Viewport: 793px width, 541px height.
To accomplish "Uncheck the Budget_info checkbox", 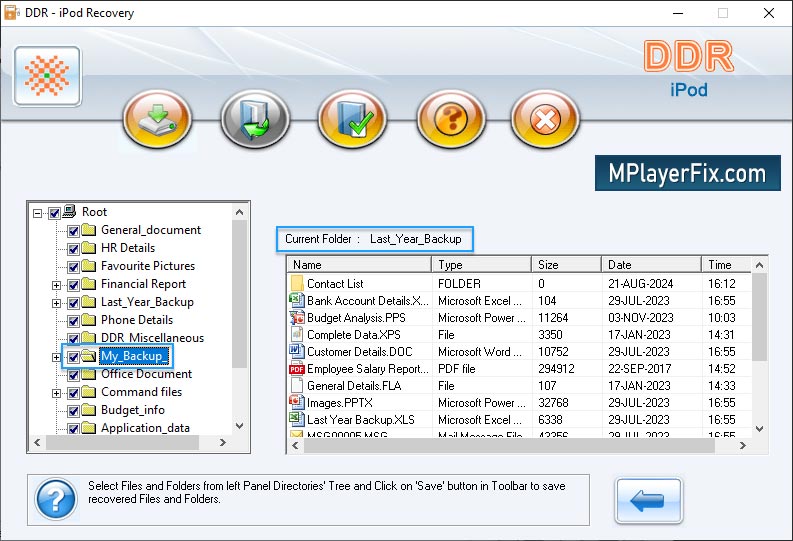I will point(73,411).
